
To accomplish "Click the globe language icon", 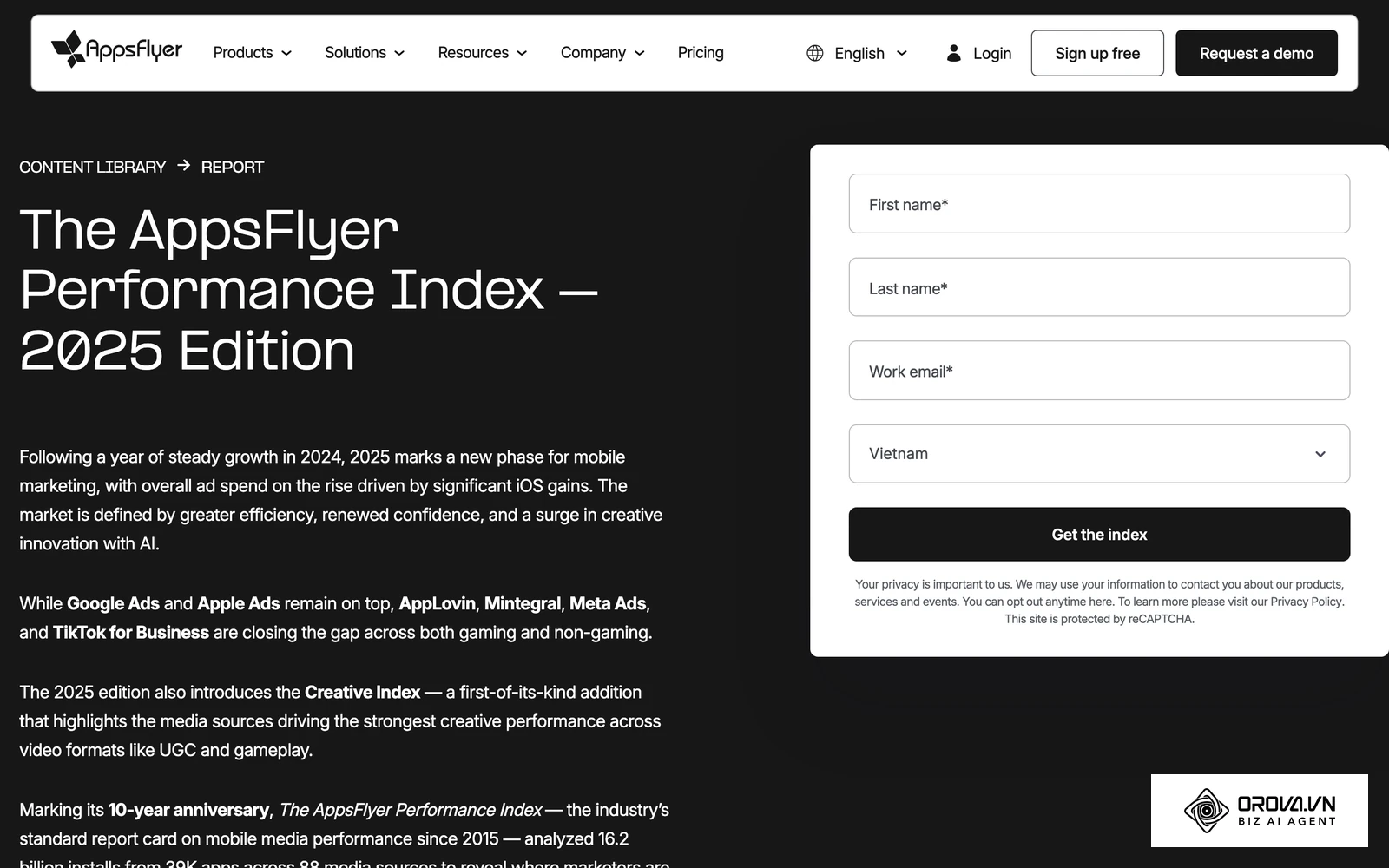I will tap(815, 53).
